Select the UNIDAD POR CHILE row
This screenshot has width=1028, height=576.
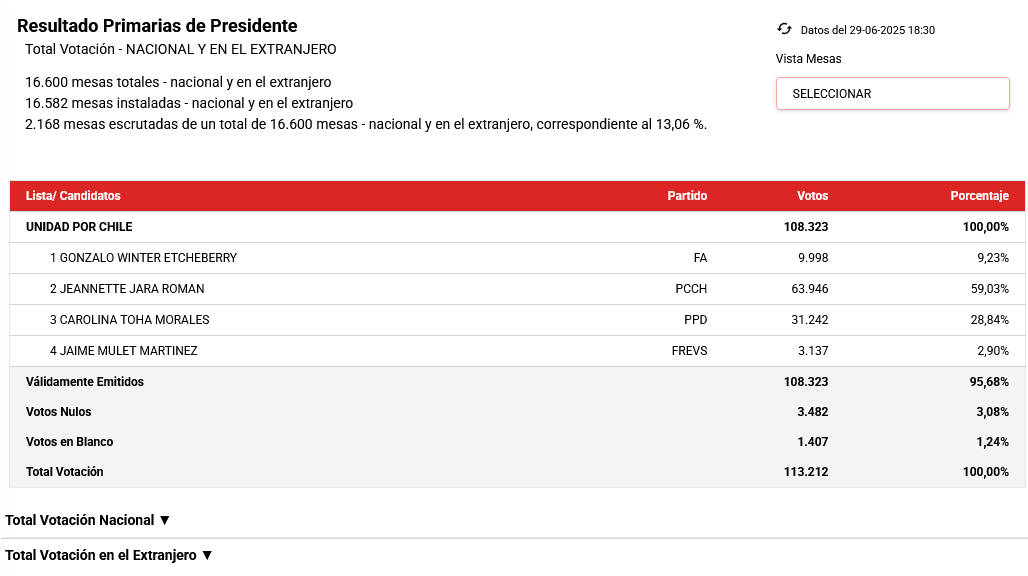click(x=517, y=227)
